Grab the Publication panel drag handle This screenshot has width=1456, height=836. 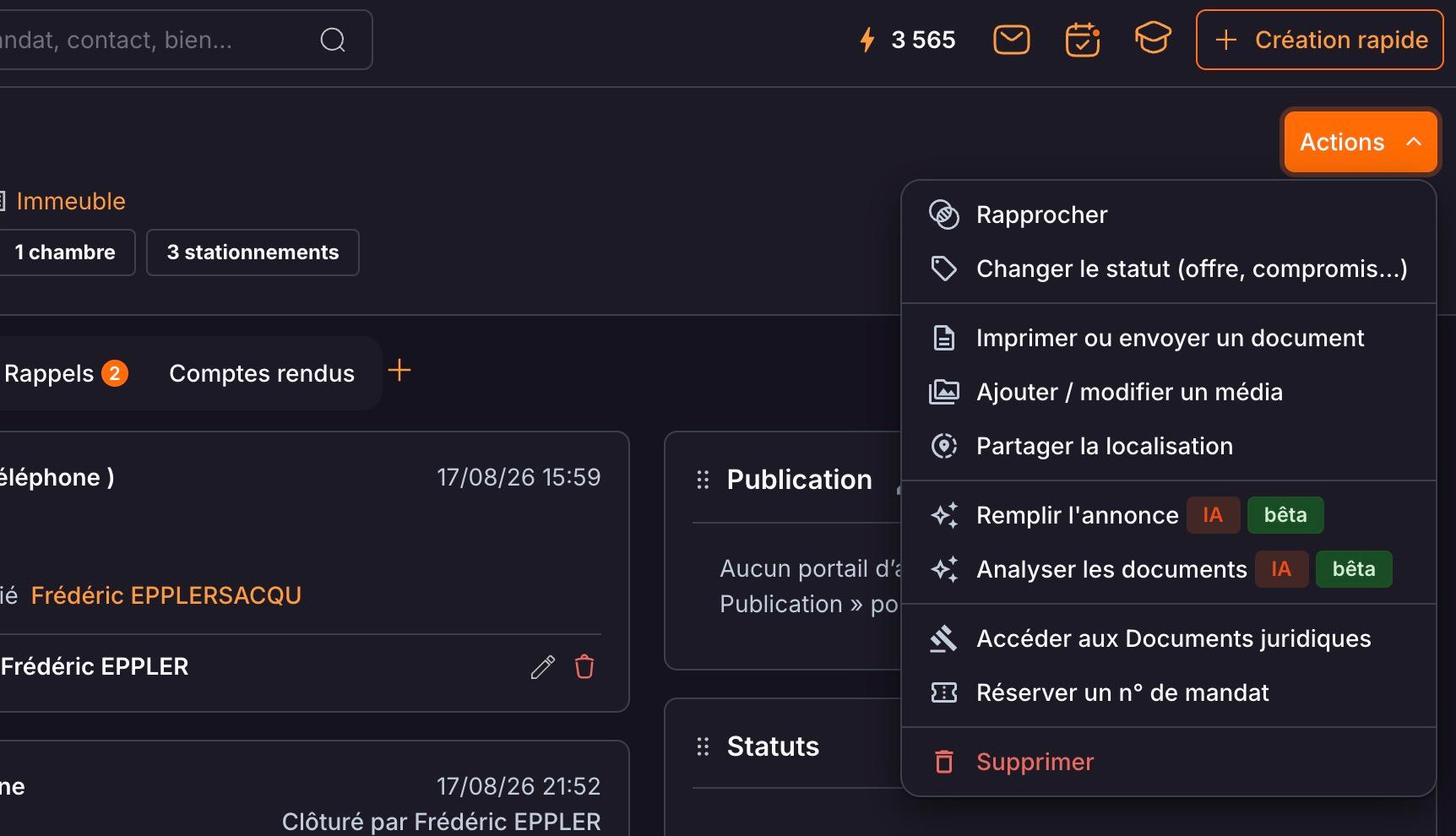tap(703, 480)
